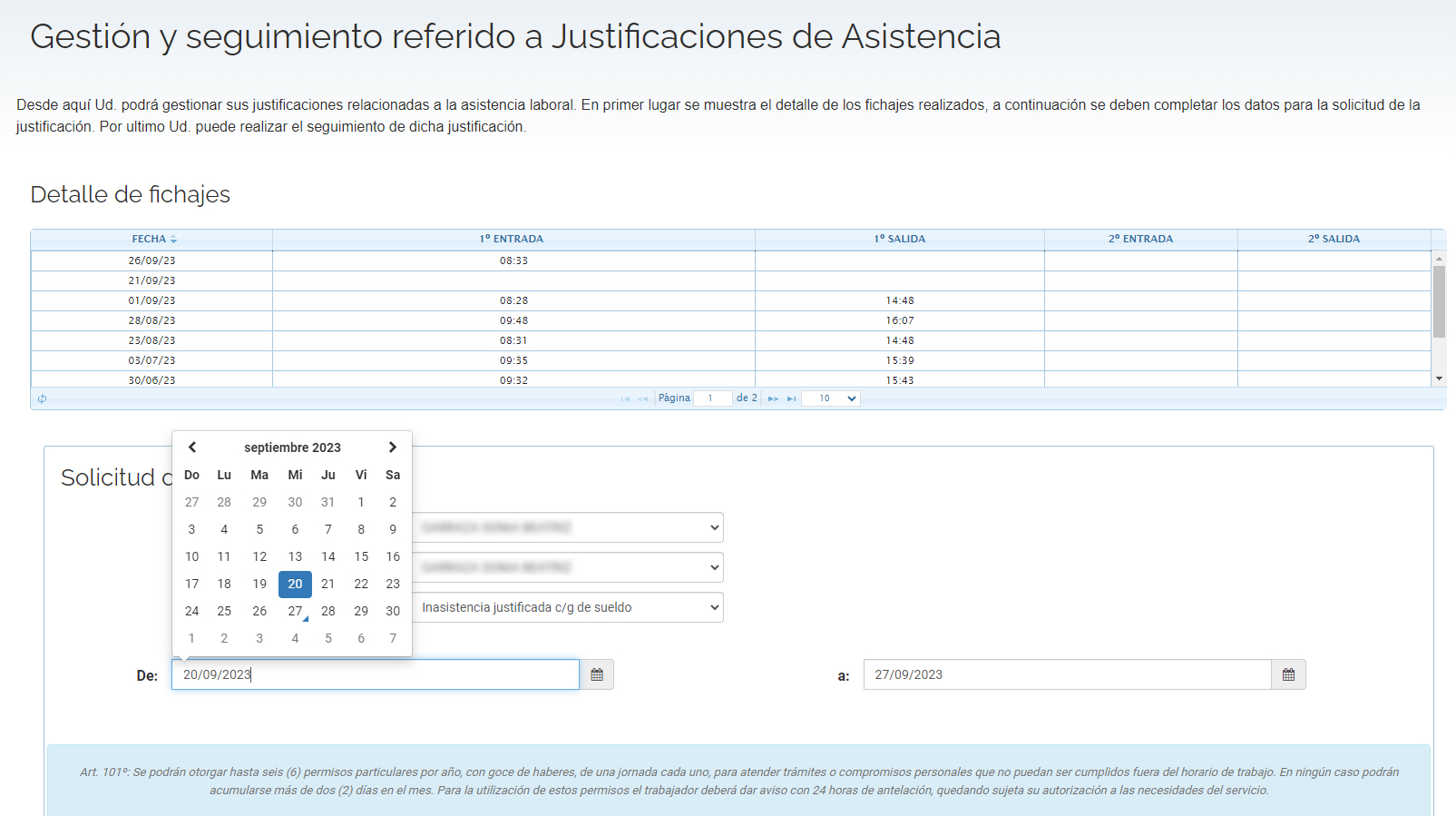Click the page number input field
The image size is (1456, 816).
point(712,398)
